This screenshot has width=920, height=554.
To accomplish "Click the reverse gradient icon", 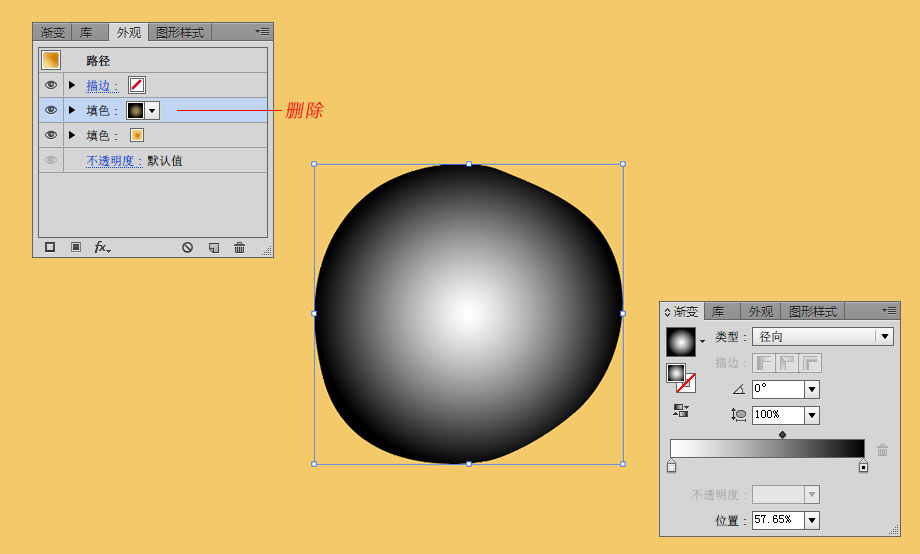I will (681, 410).
